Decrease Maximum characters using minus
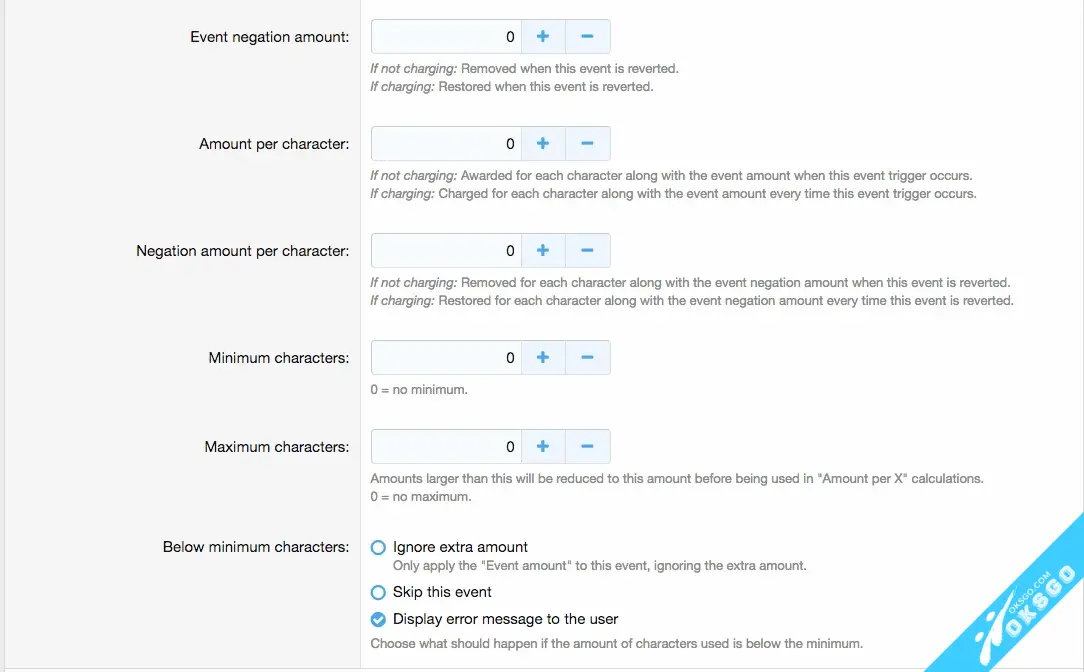The image size is (1084, 672). 587,447
